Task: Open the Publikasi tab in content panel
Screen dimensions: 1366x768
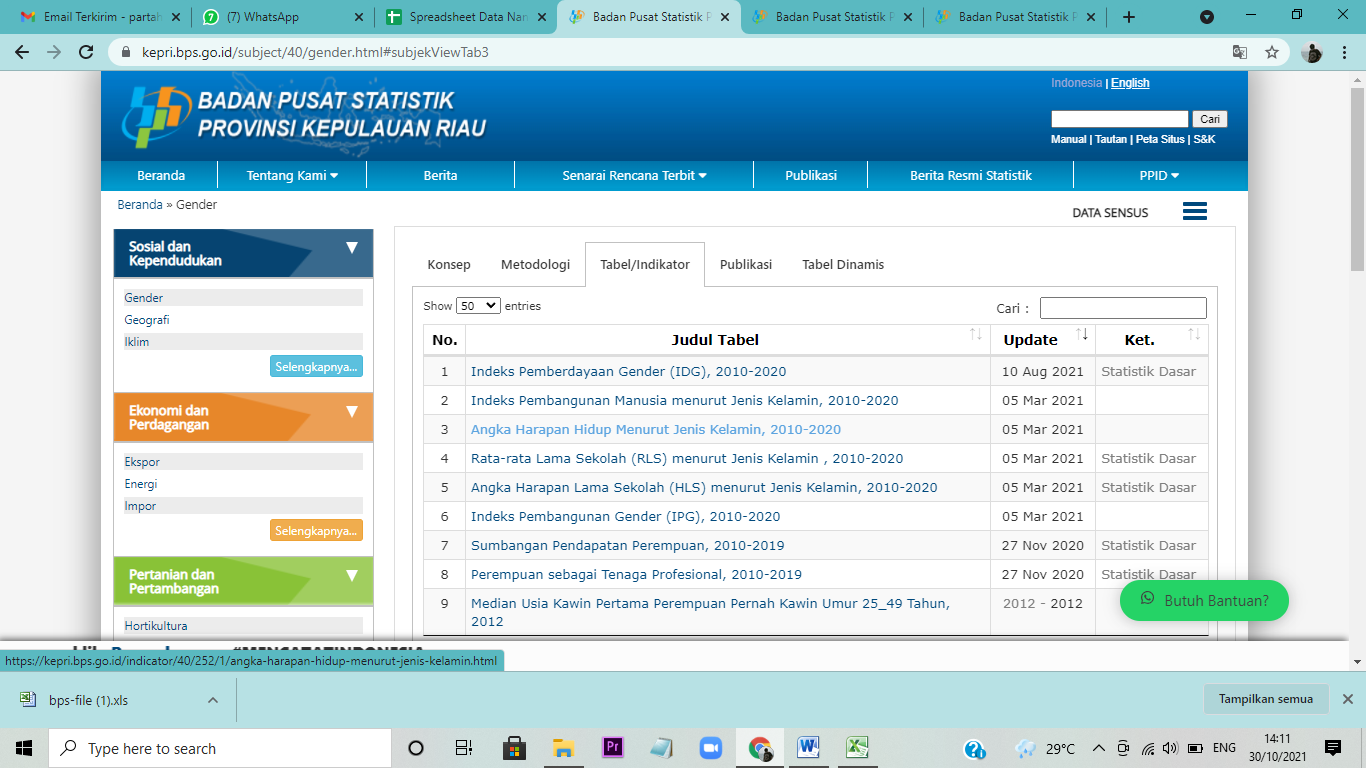Action: tap(746, 265)
